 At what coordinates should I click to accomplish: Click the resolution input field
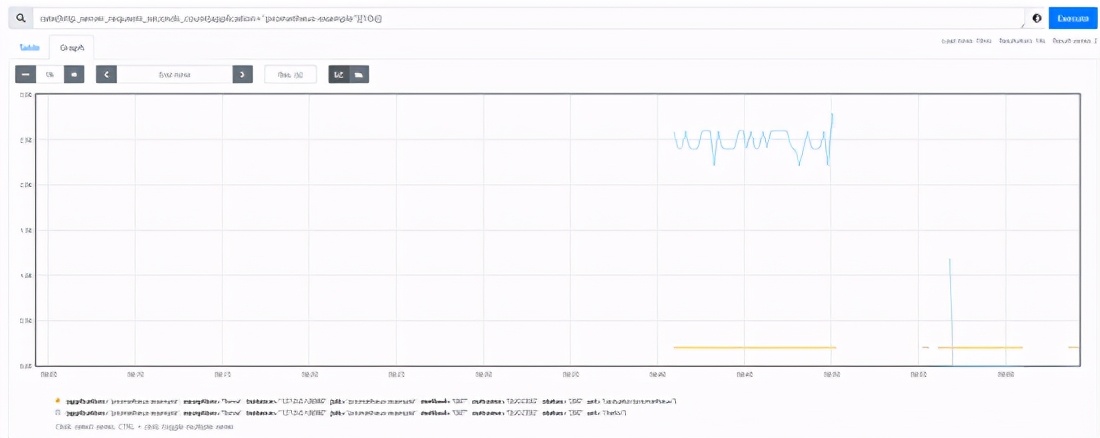(290, 74)
